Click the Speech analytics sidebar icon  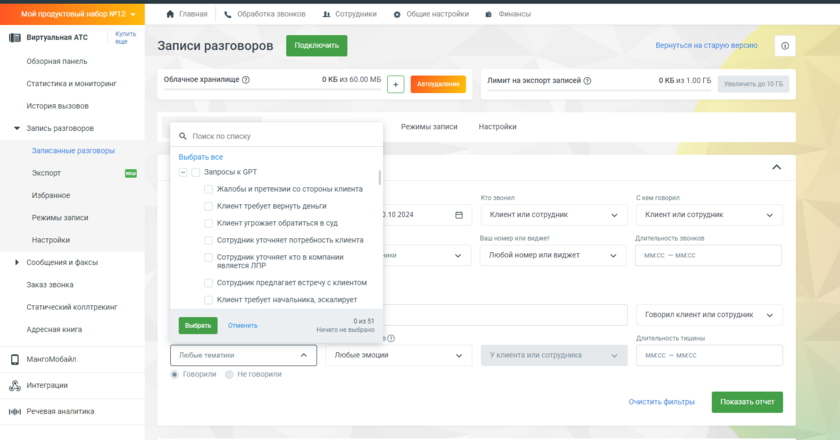tap(15, 411)
